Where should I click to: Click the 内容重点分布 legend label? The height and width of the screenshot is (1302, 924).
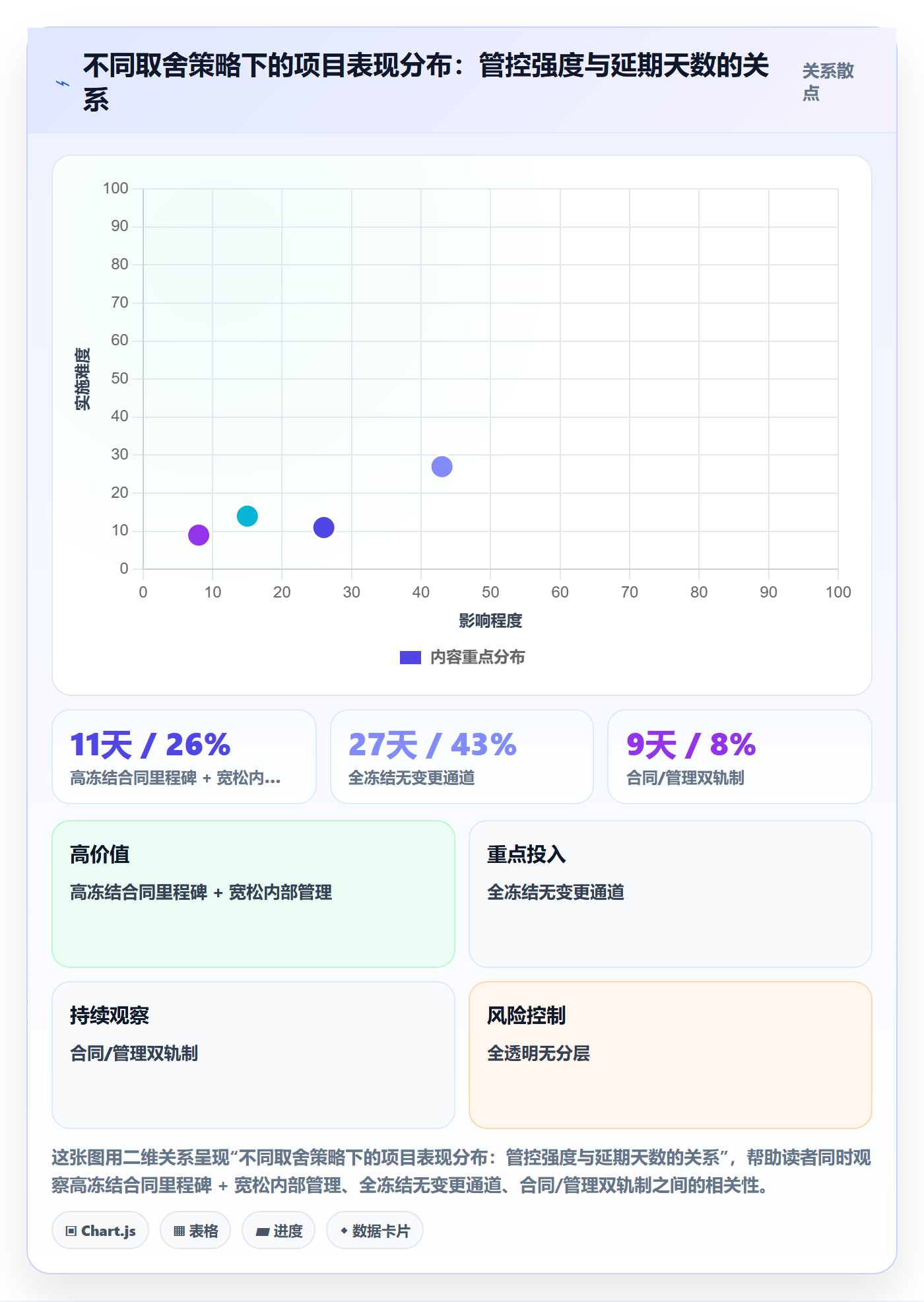click(x=477, y=658)
